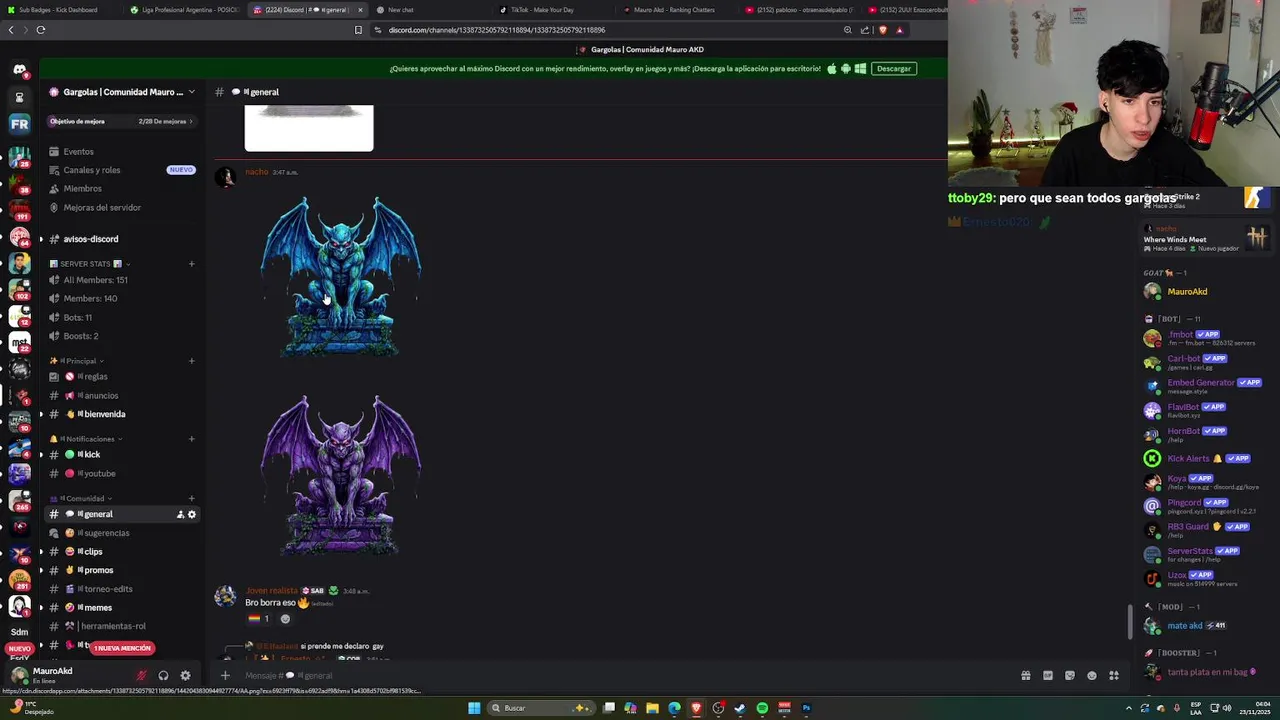1280x720 pixels.
Task: Open the apps icon in message bar
Action: coord(1114,675)
